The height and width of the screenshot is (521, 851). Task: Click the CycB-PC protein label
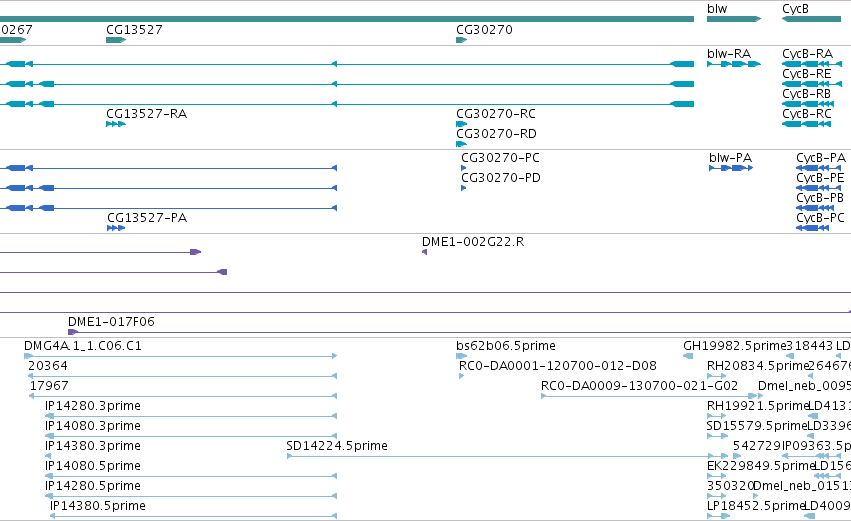click(820, 218)
